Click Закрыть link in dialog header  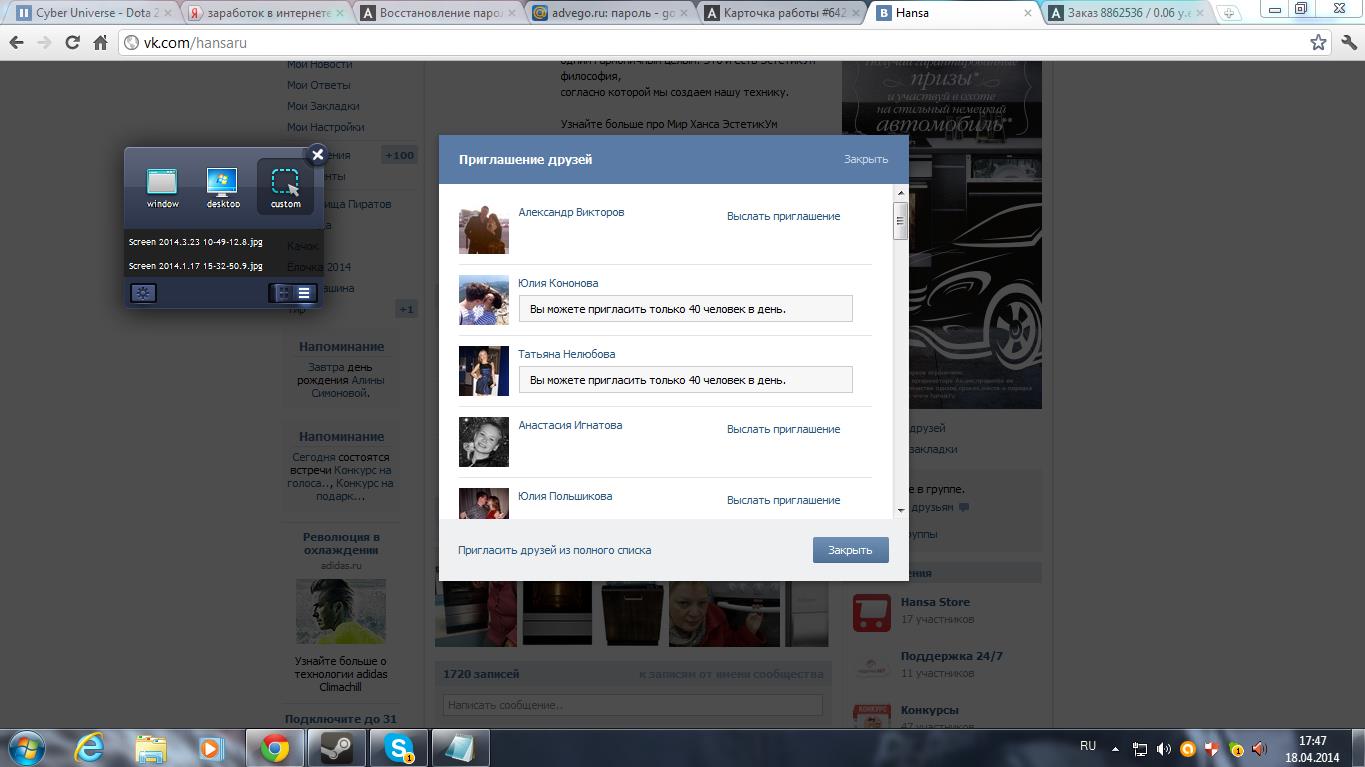pos(865,159)
